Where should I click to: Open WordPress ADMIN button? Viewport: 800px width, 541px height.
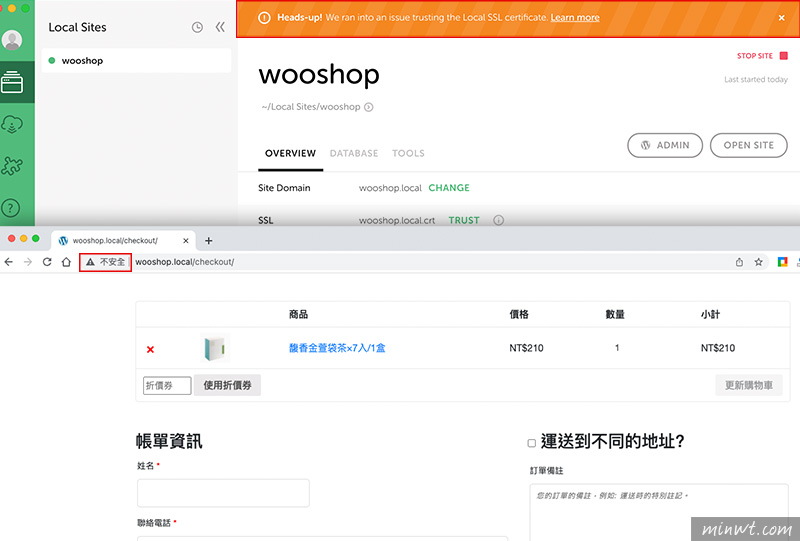click(x=665, y=145)
